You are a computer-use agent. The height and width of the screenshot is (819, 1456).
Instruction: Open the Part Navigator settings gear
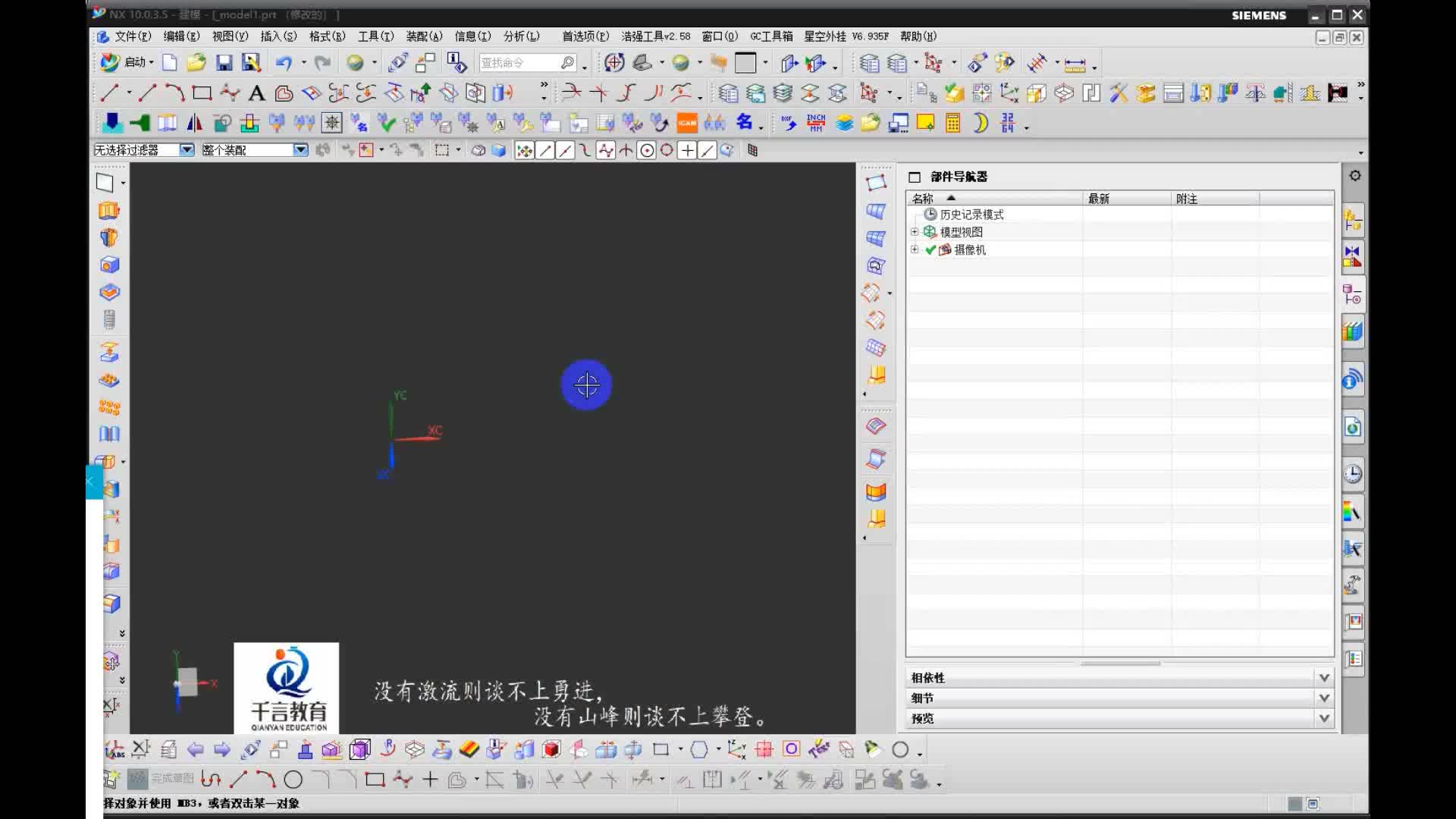click(1355, 176)
